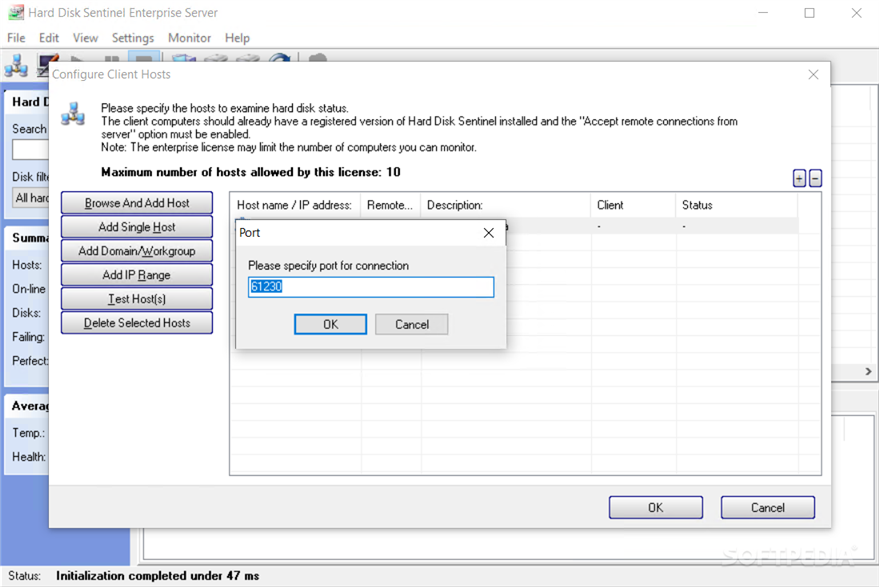This screenshot has height=587, width=879.
Task: Click the network hosts toolbar icon
Action: 16,66
